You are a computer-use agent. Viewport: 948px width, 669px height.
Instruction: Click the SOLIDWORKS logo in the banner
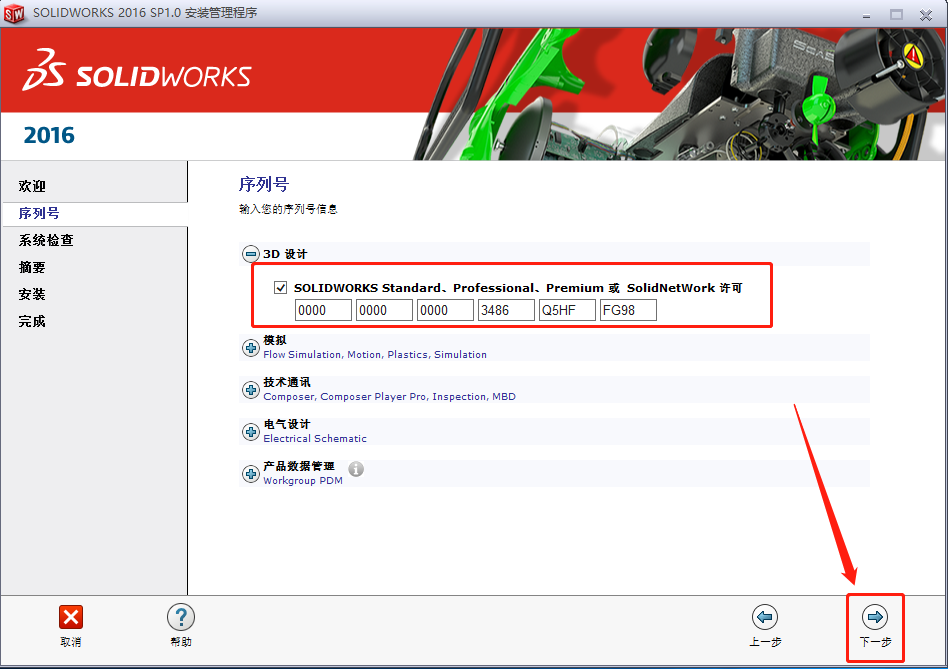point(137,71)
